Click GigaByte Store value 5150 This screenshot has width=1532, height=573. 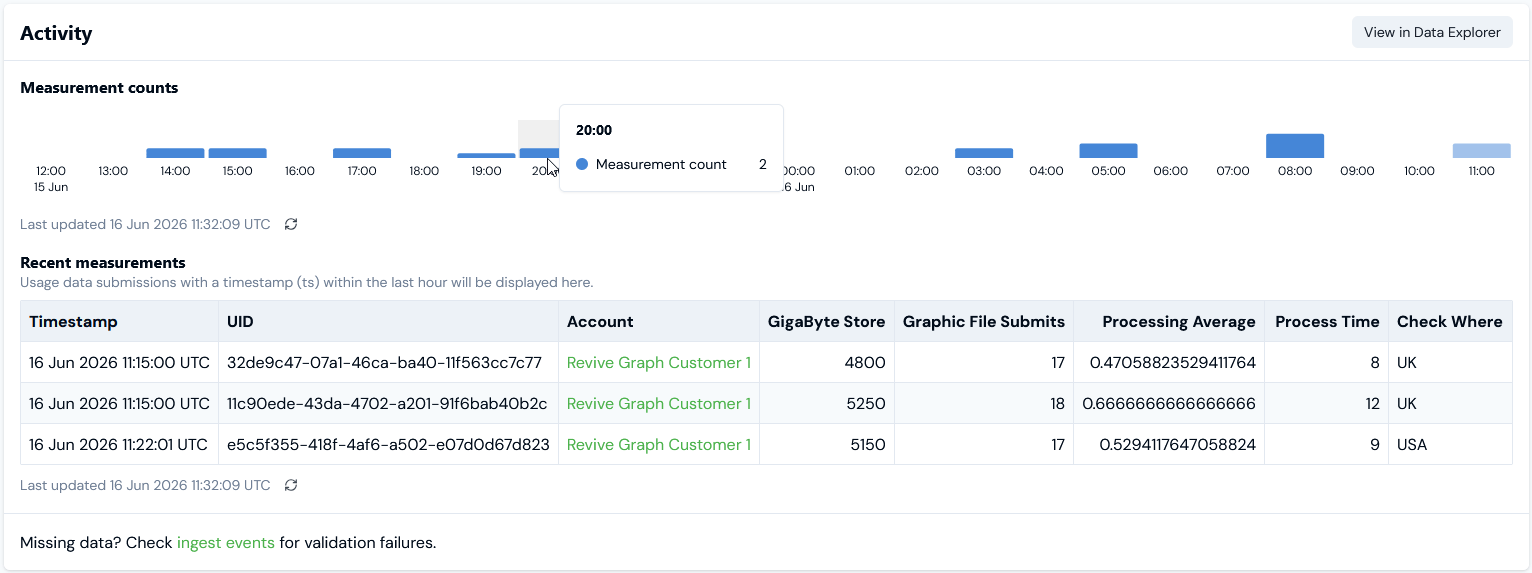[x=868, y=445]
